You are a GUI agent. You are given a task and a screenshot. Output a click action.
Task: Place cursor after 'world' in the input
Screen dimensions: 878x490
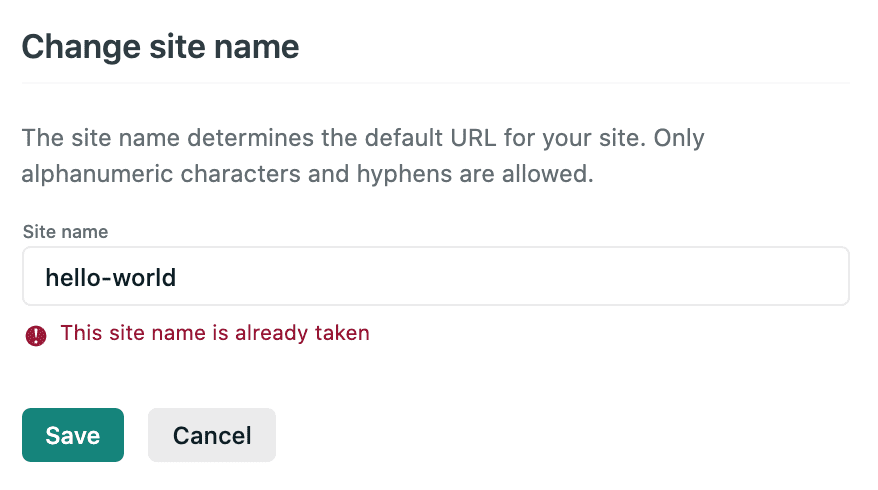click(178, 277)
